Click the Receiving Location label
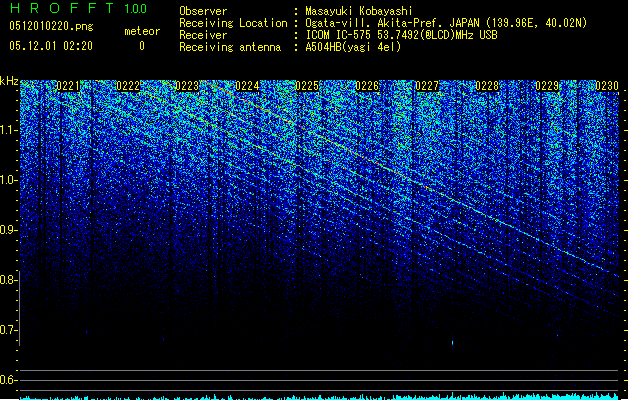 click(233, 23)
